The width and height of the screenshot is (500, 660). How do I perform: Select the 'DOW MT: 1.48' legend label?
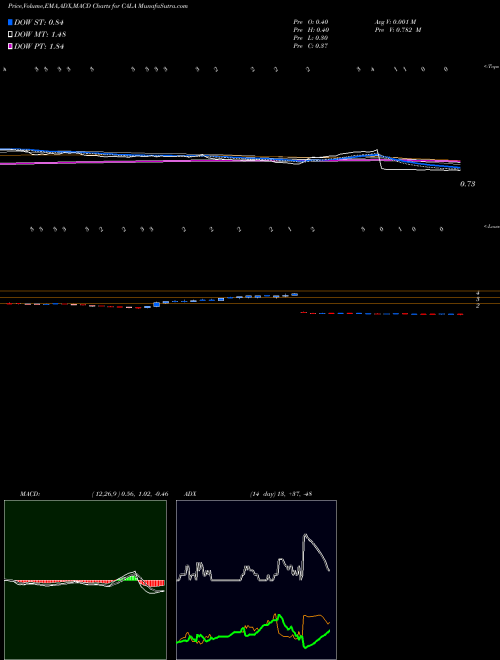click(x=40, y=35)
